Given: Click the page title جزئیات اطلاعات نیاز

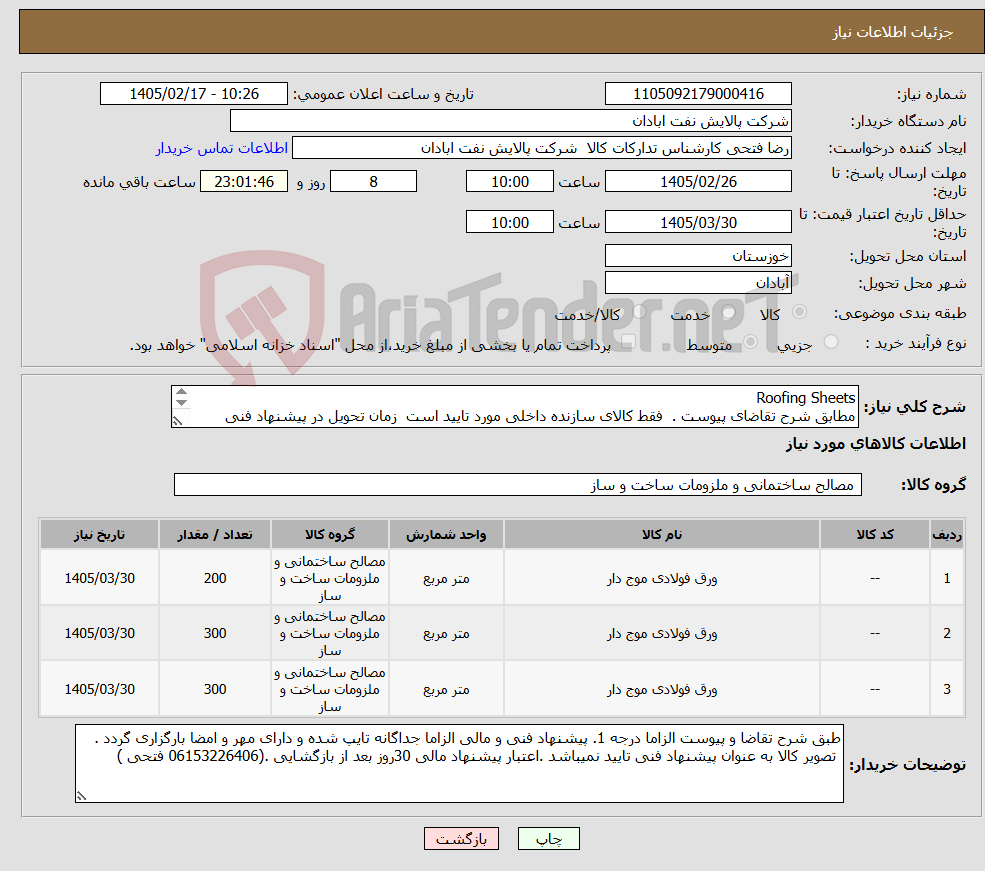Looking at the screenshot, I should (x=893, y=32).
